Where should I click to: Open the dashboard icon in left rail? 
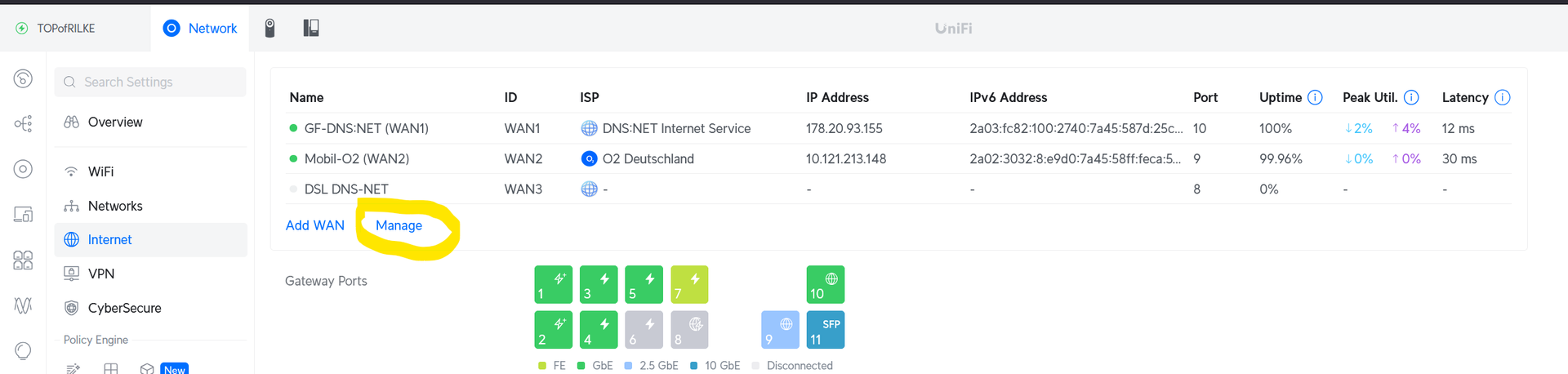click(x=23, y=78)
